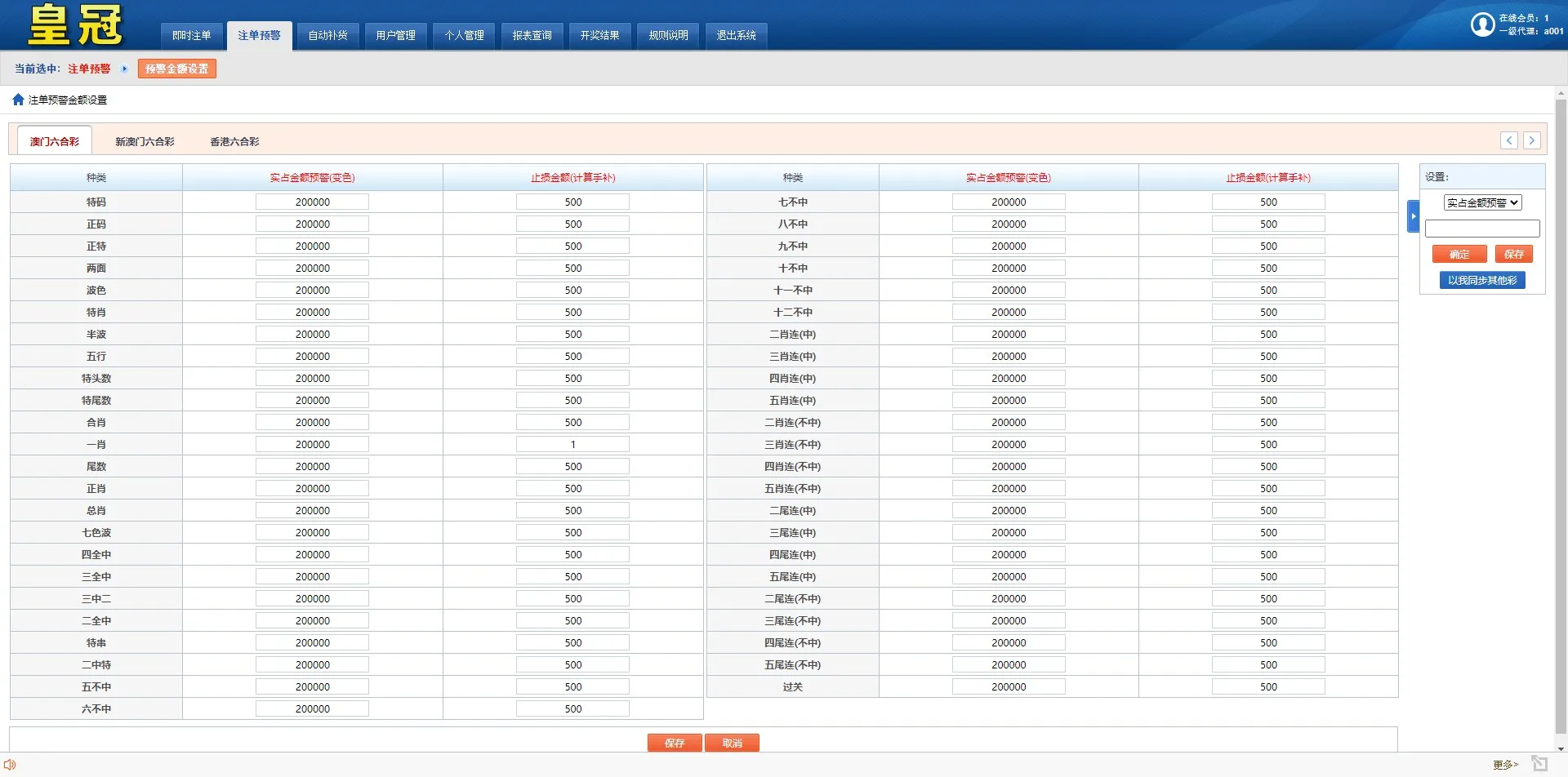Click the 以我同步其他彩 sync button

point(1481,279)
